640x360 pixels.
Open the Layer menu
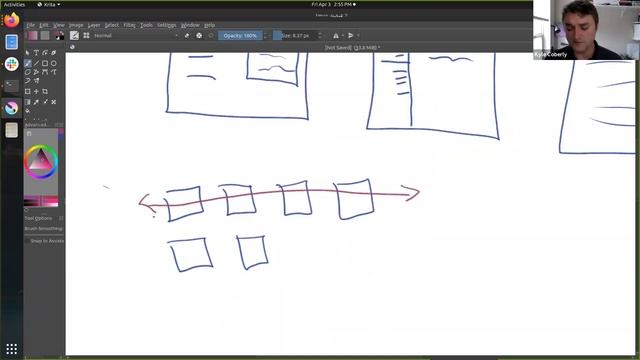pyautogui.click(x=94, y=25)
